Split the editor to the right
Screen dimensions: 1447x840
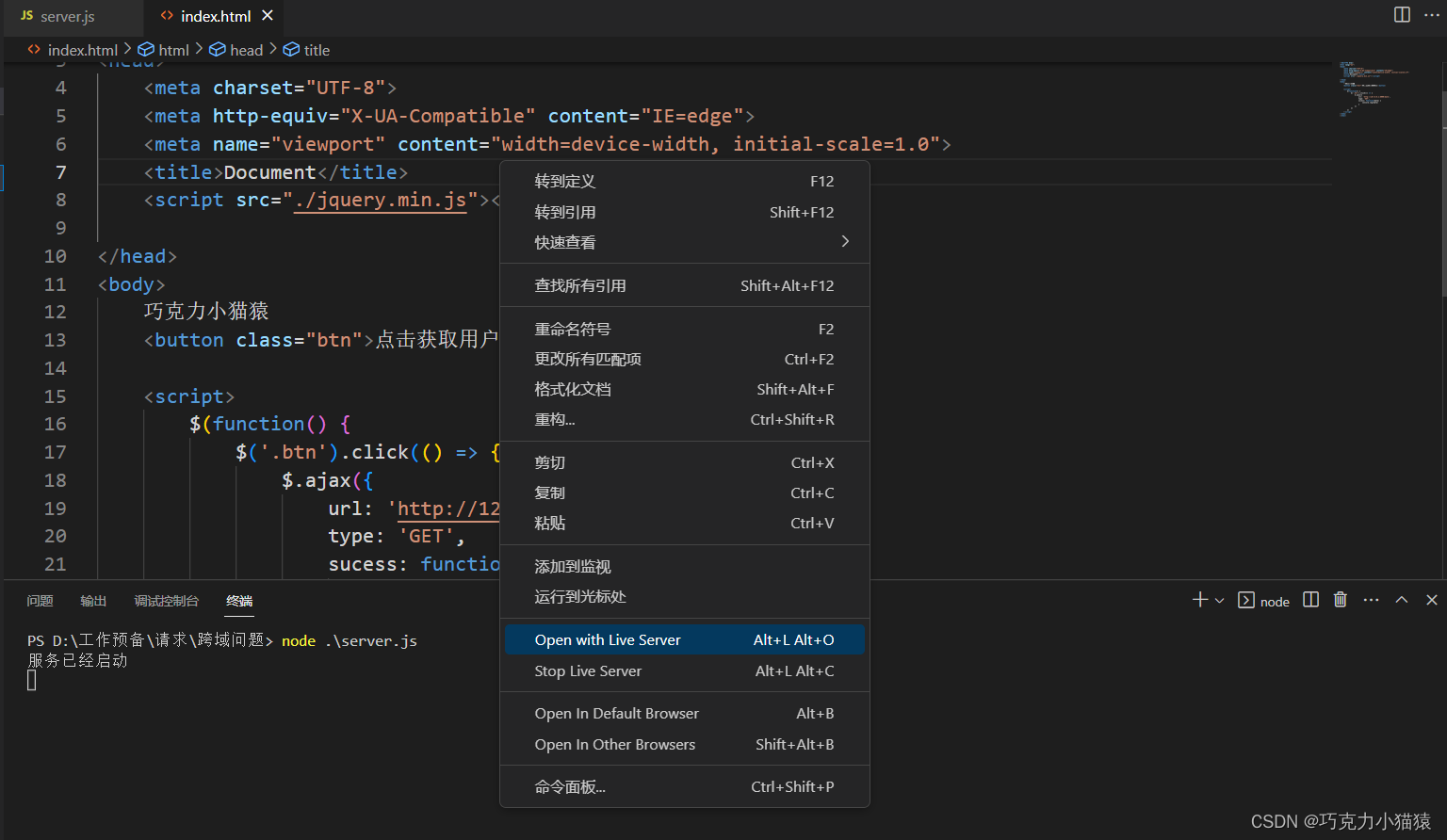click(1402, 14)
